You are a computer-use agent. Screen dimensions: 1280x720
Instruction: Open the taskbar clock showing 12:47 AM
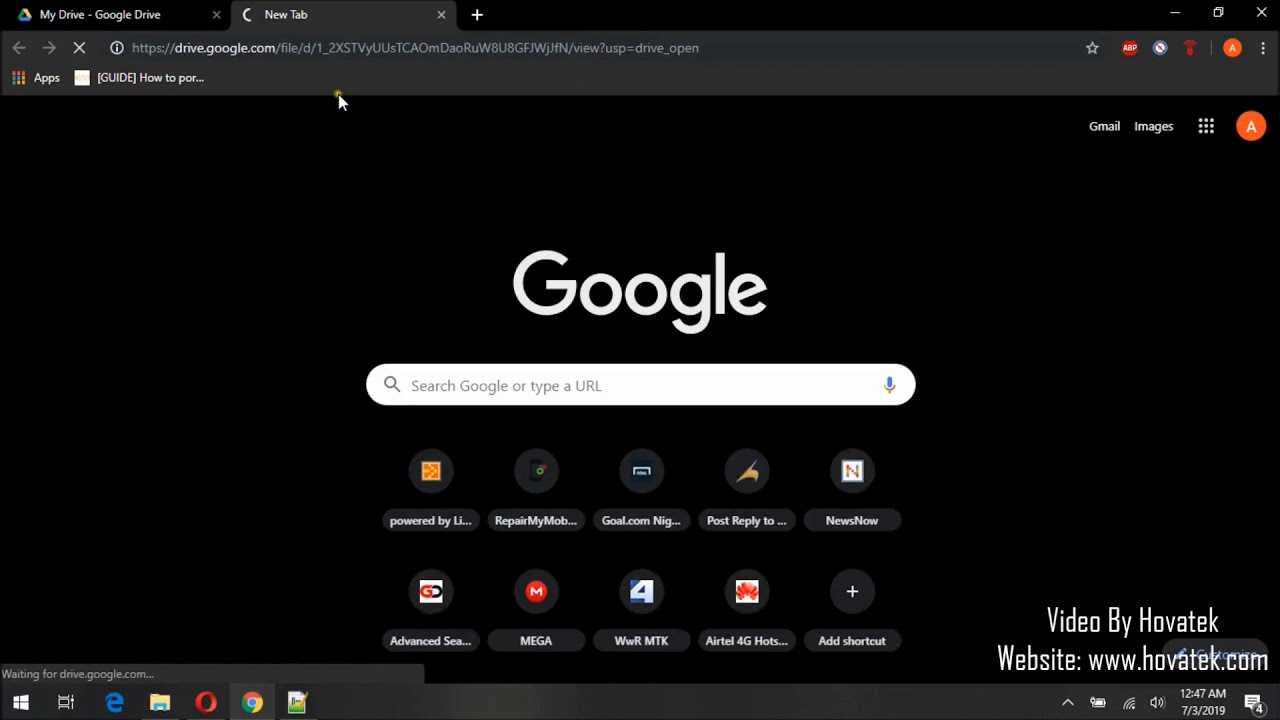pyautogui.click(x=1203, y=702)
